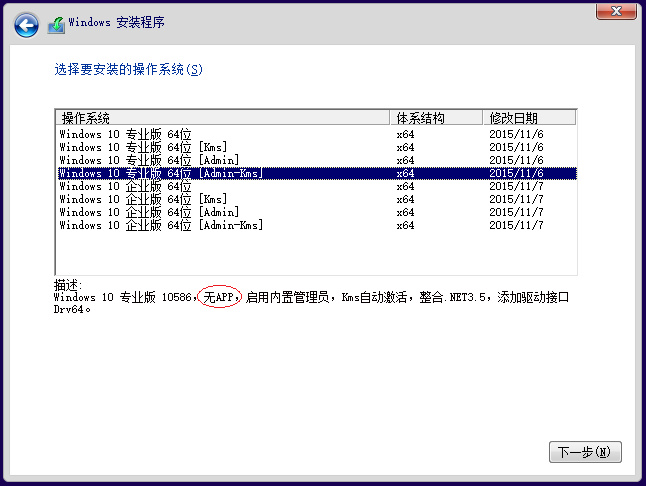
Task: Select Windows 10 企业版 64位 [Admin-Kms] row
Action: click(316, 225)
